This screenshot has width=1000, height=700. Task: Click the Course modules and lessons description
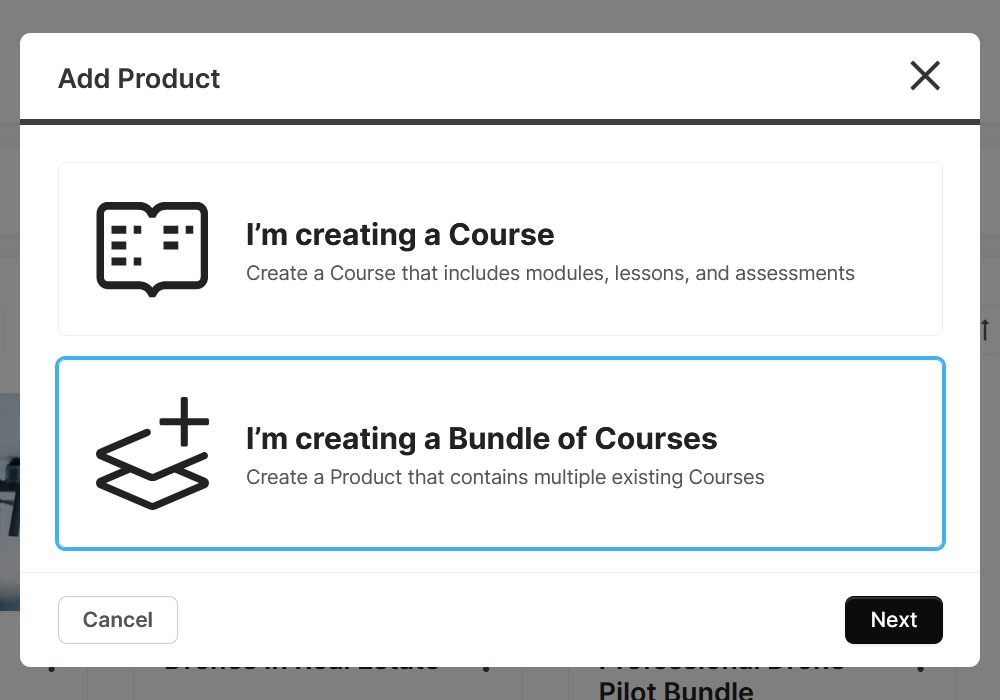coord(550,273)
